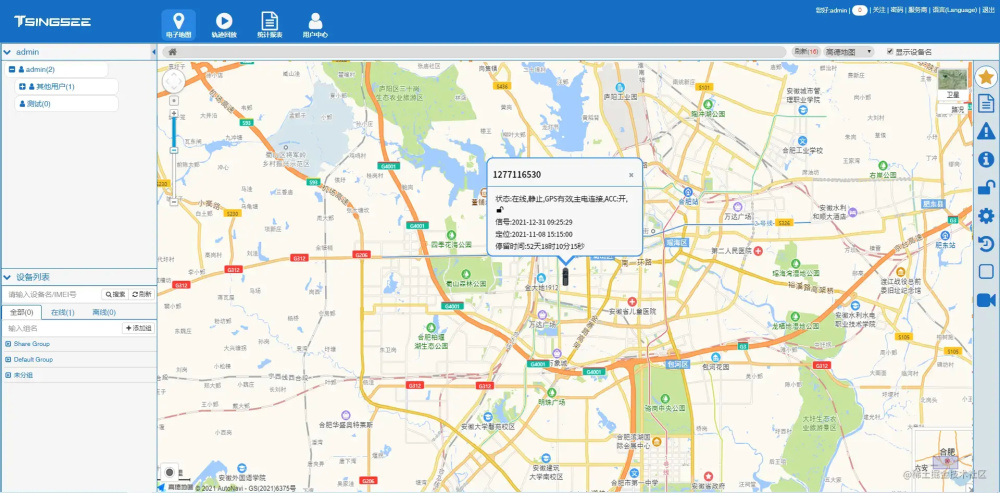Screen dimensions: 1000x493
Task: Click the warning triangle alarm icon
Action: point(986,131)
